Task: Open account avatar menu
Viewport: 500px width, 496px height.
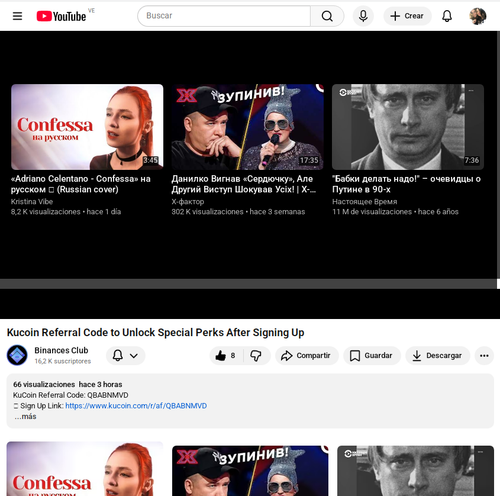Action: (478, 16)
